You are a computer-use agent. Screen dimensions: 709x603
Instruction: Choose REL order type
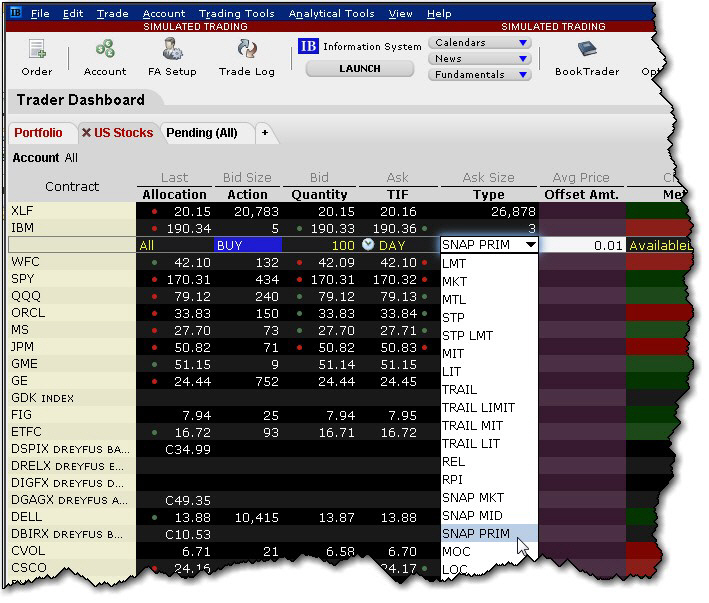[x=489, y=462]
